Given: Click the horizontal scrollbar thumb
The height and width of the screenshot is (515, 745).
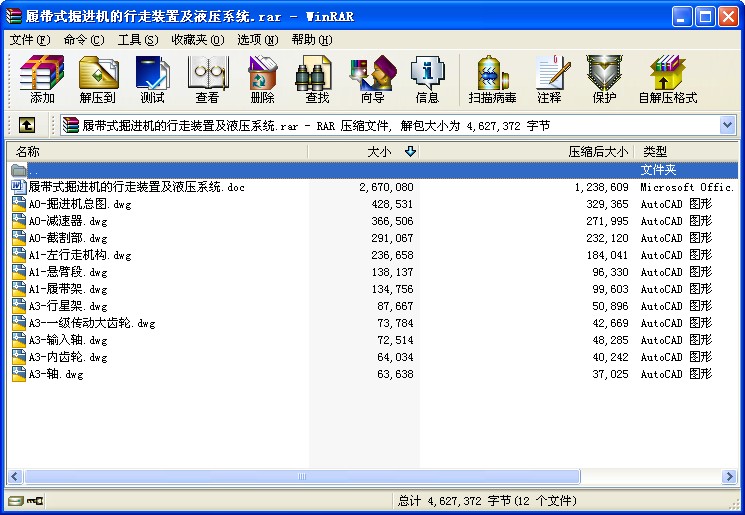Looking at the screenshot, I should (x=302, y=476).
